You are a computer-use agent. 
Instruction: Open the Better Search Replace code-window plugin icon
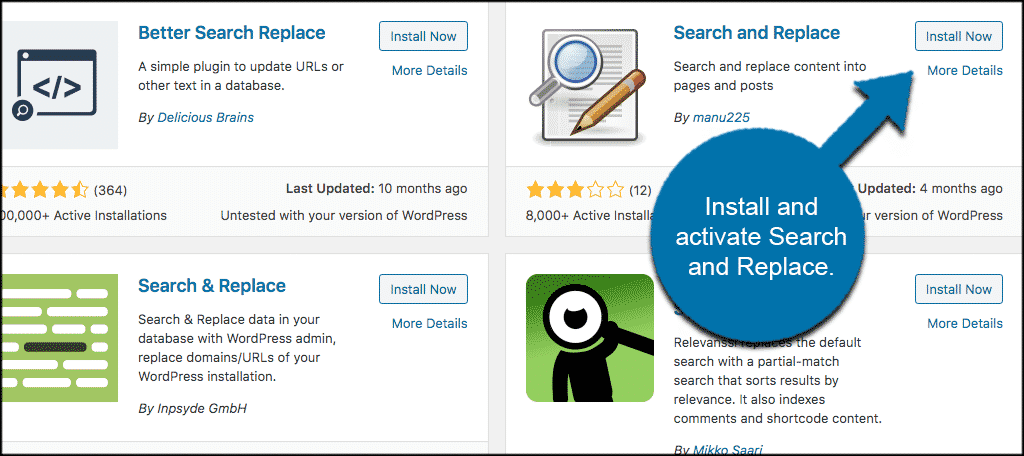(x=59, y=85)
